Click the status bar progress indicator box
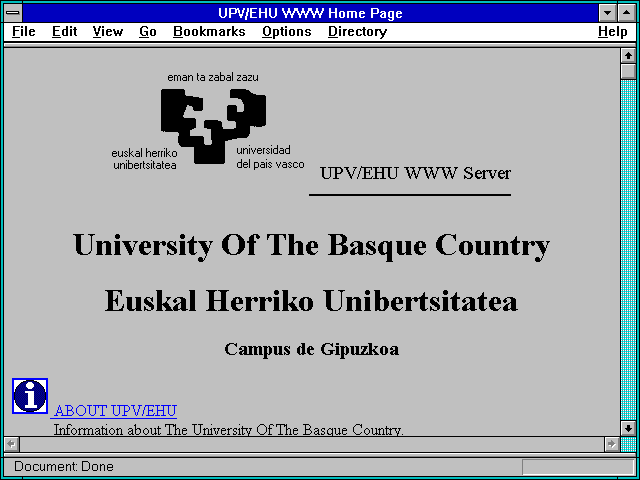Screen dimensions: 640x480 578,467
